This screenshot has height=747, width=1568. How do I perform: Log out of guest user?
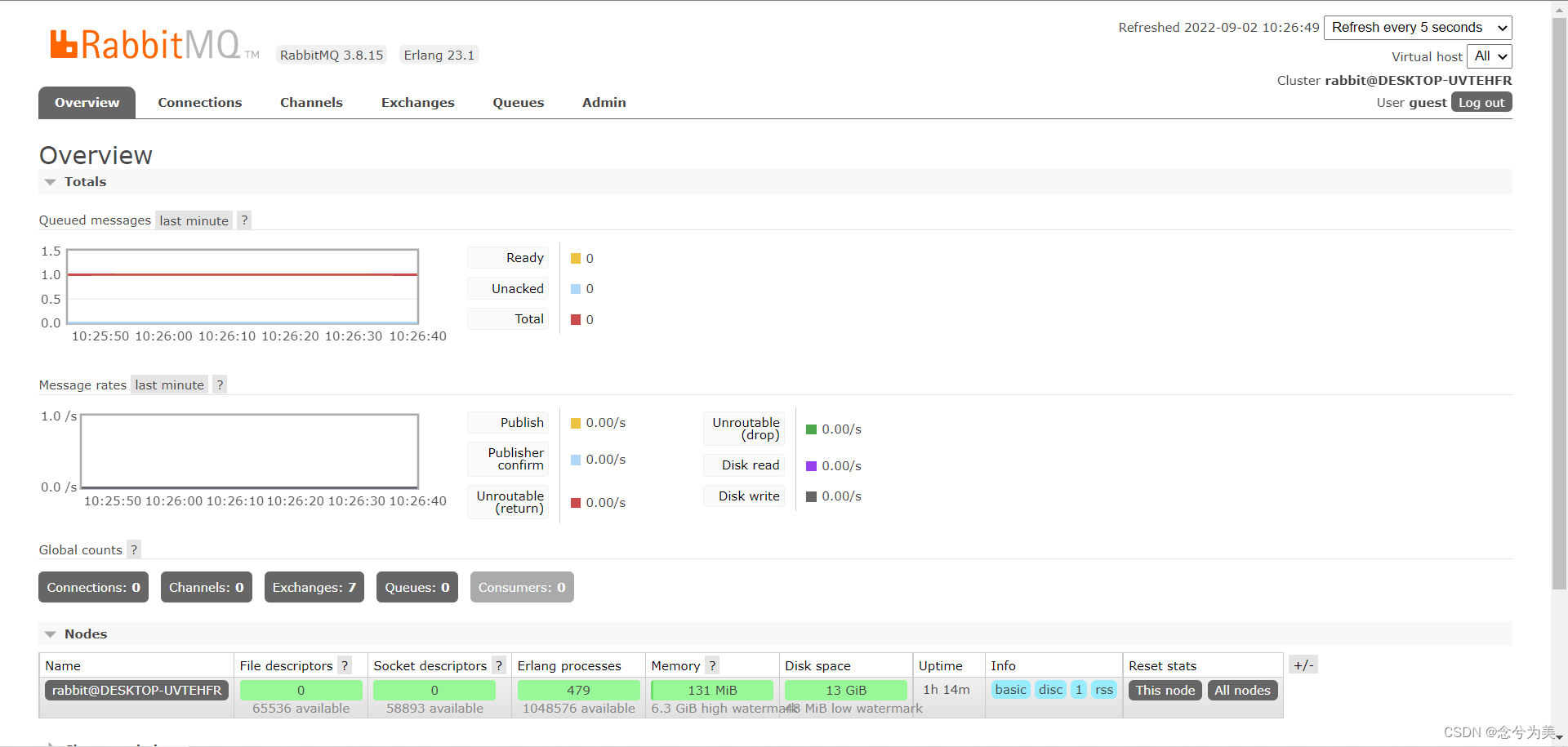point(1481,103)
